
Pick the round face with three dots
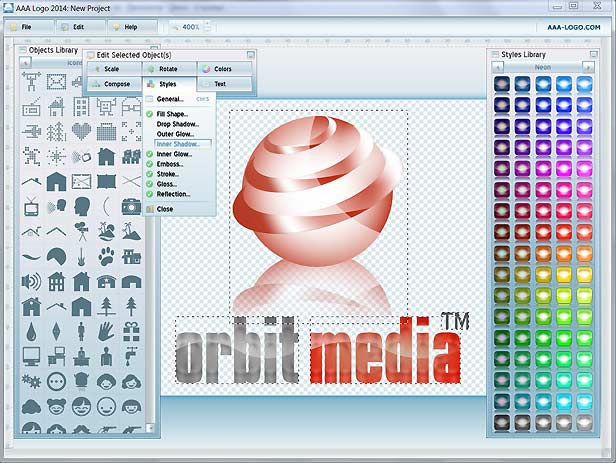click(57, 381)
